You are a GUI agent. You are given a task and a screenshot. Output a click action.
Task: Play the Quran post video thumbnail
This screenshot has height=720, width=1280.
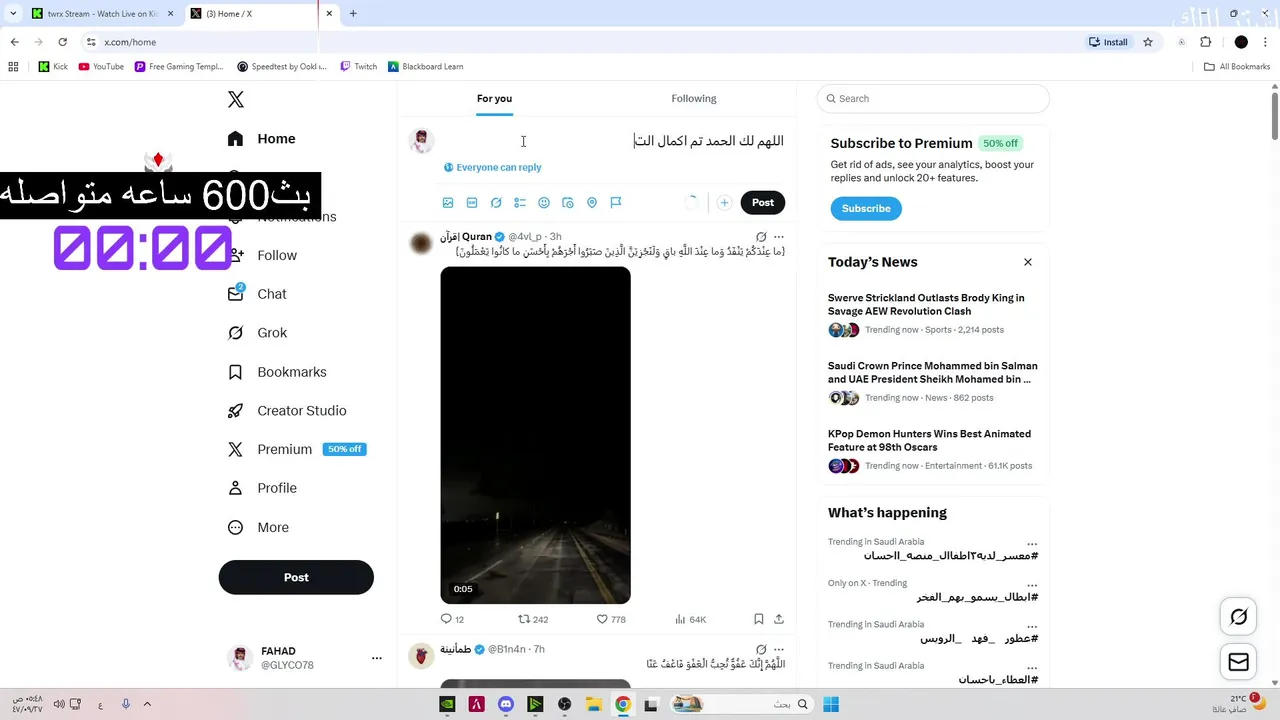[x=535, y=435]
